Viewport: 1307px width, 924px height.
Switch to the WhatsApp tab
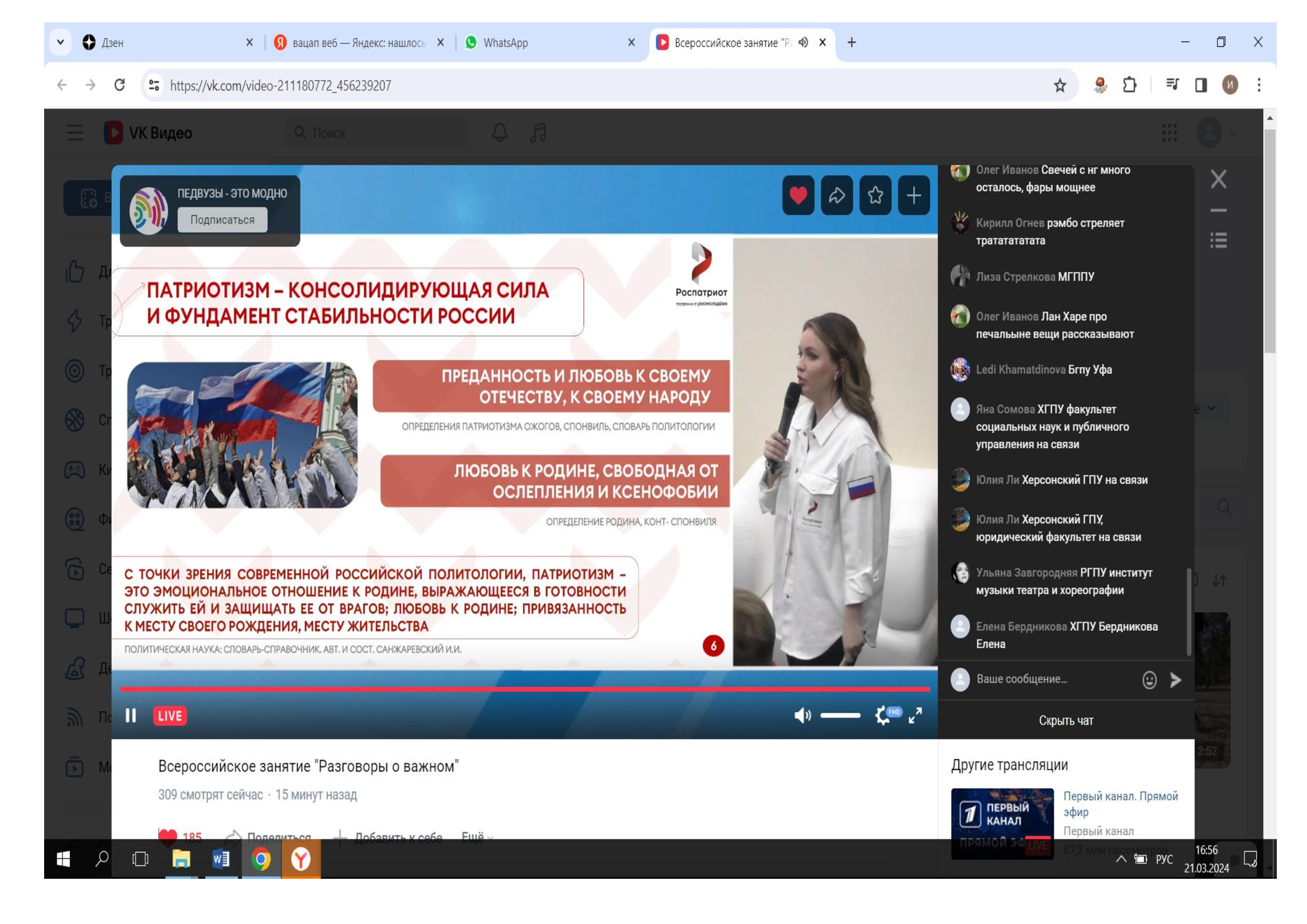(x=506, y=42)
